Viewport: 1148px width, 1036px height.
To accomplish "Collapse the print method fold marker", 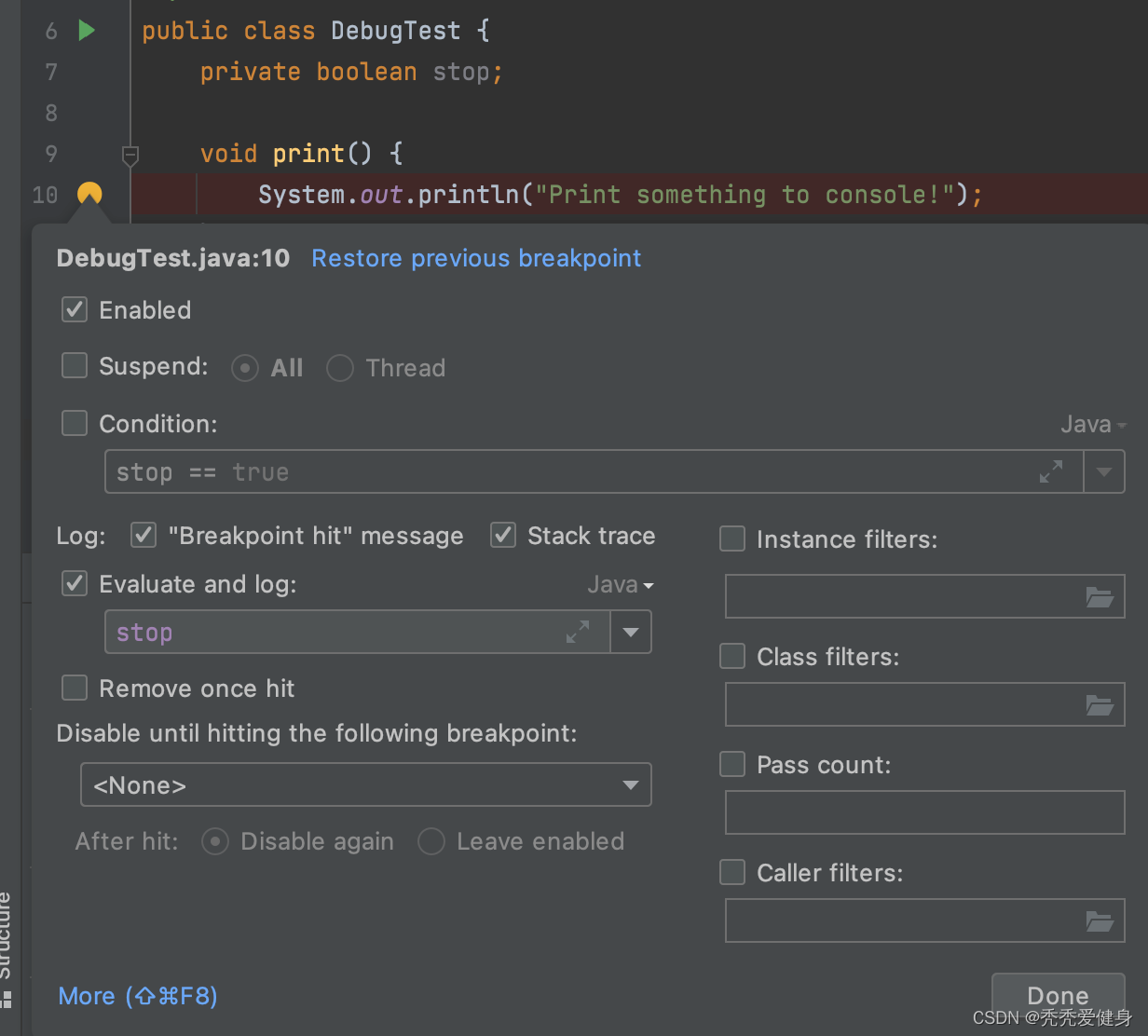I will click(130, 154).
